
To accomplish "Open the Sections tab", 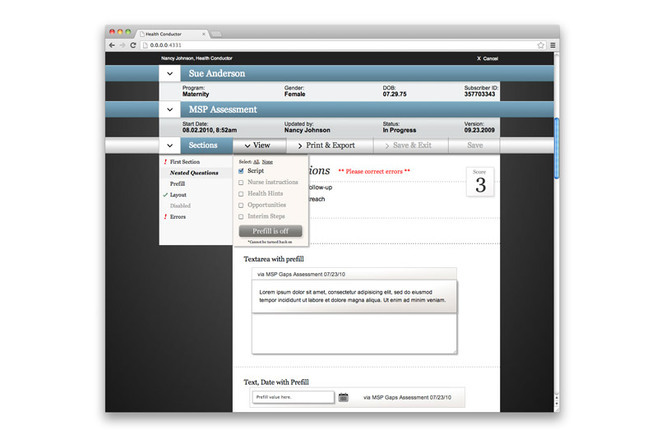I will tap(207, 145).
